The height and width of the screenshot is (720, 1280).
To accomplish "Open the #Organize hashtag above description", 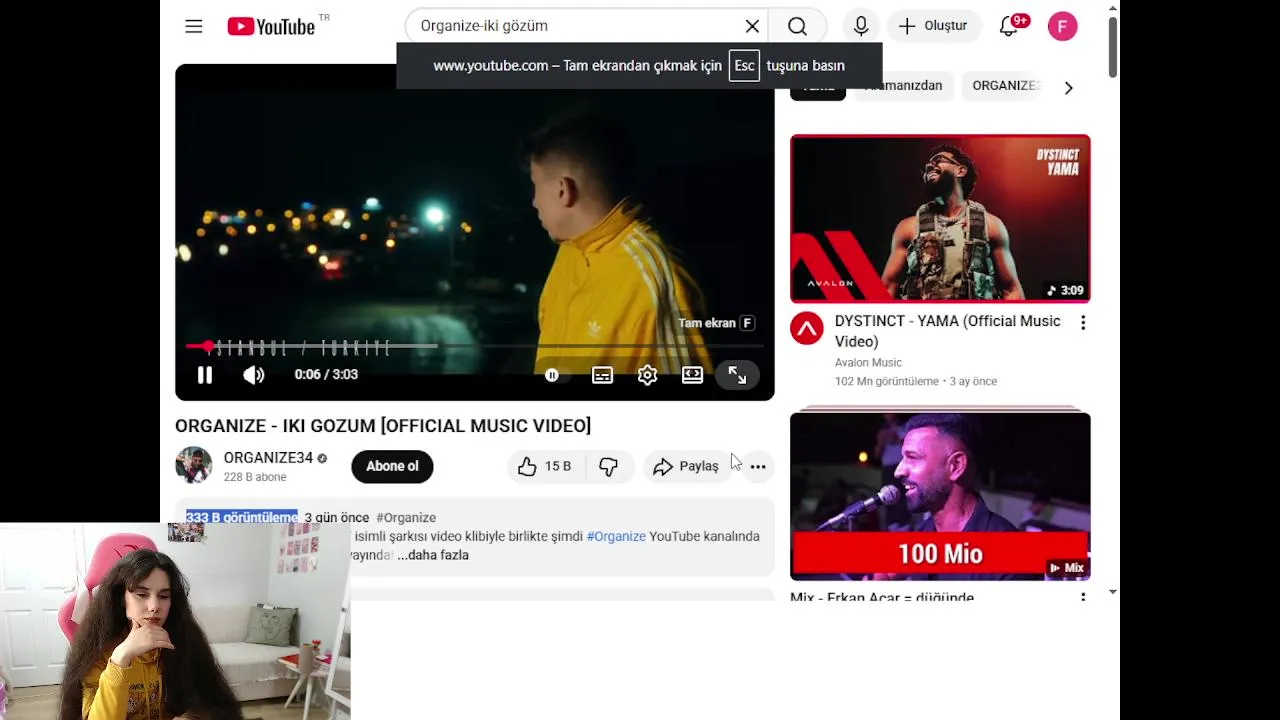I will coord(406,517).
